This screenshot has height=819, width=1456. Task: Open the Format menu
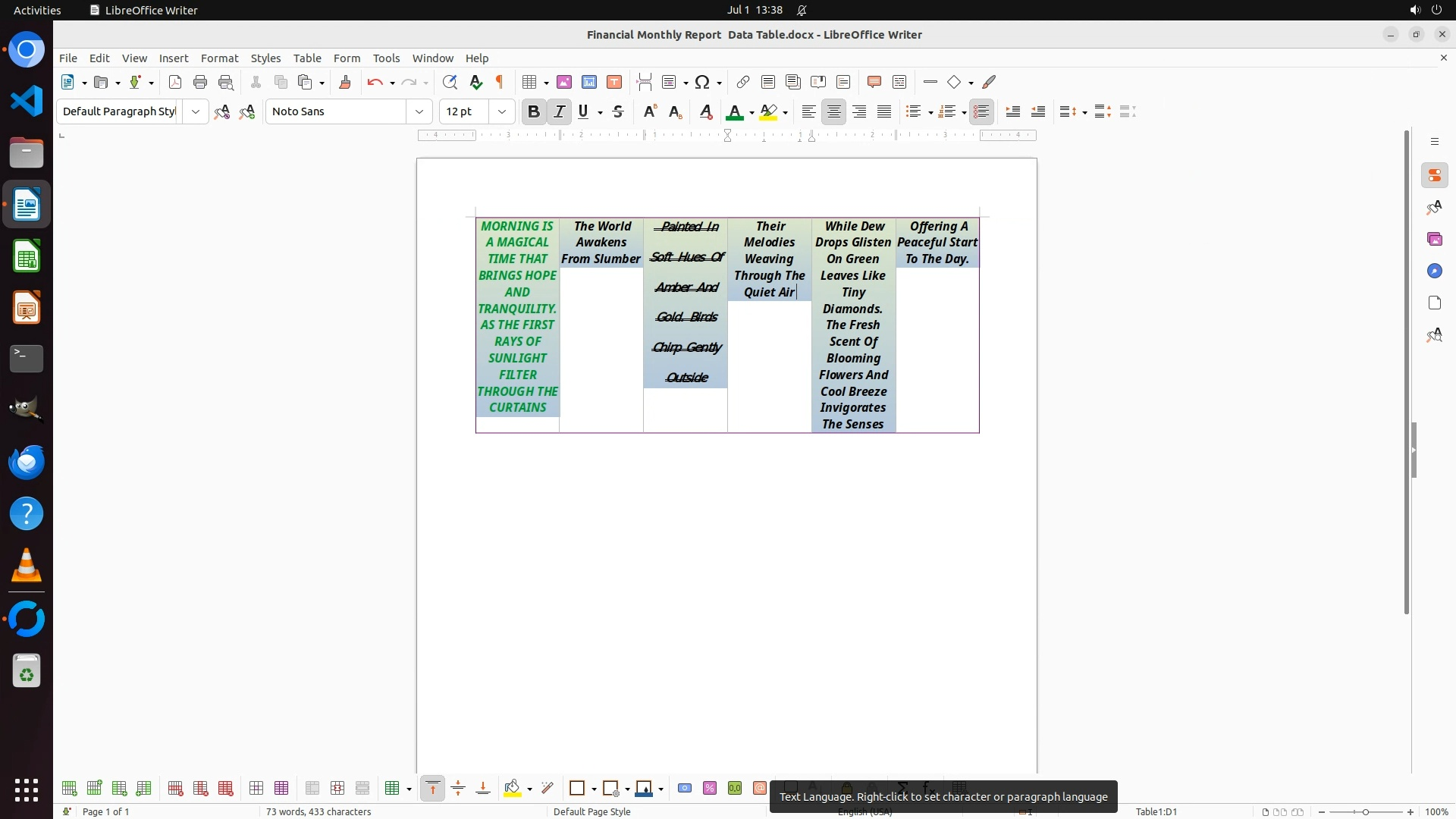point(219,58)
